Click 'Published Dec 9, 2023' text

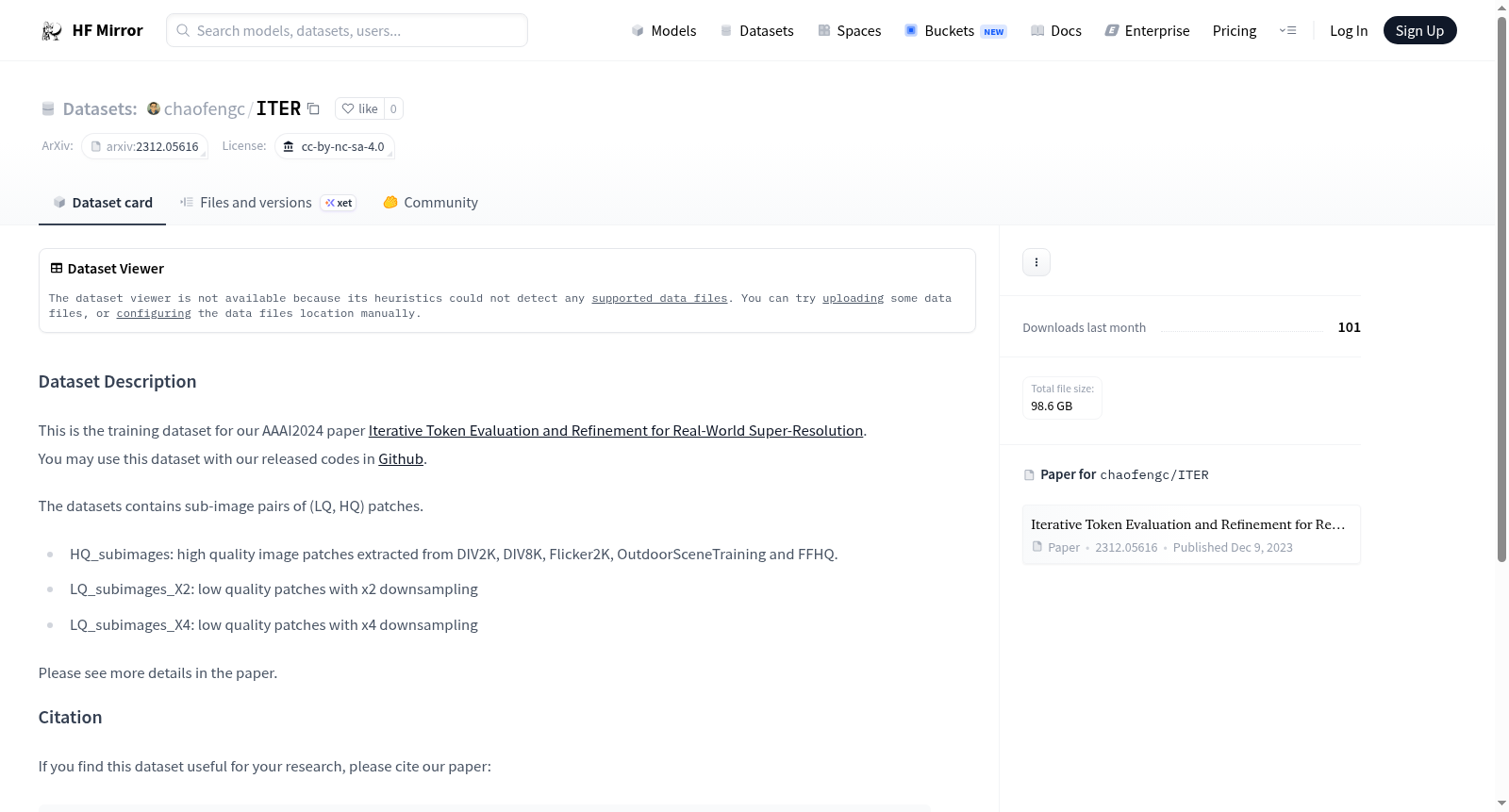tap(1233, 547)
